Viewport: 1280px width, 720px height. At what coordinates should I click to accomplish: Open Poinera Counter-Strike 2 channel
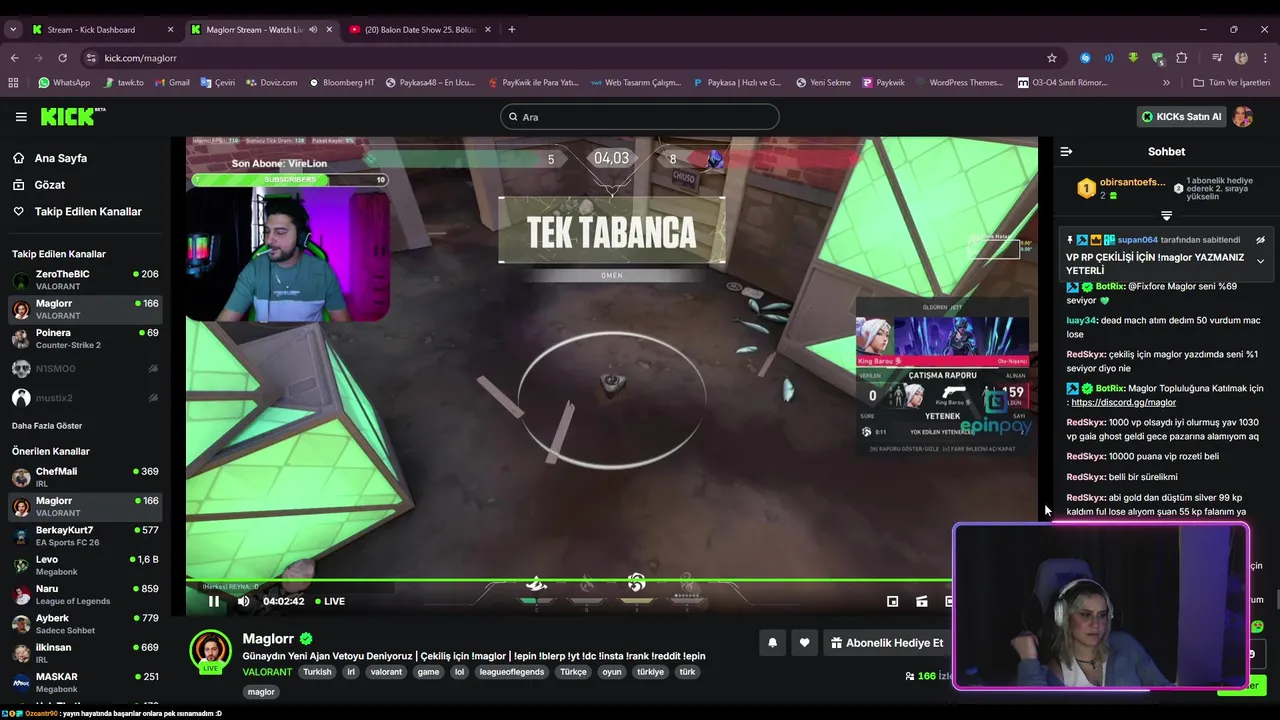coord(84,339)
